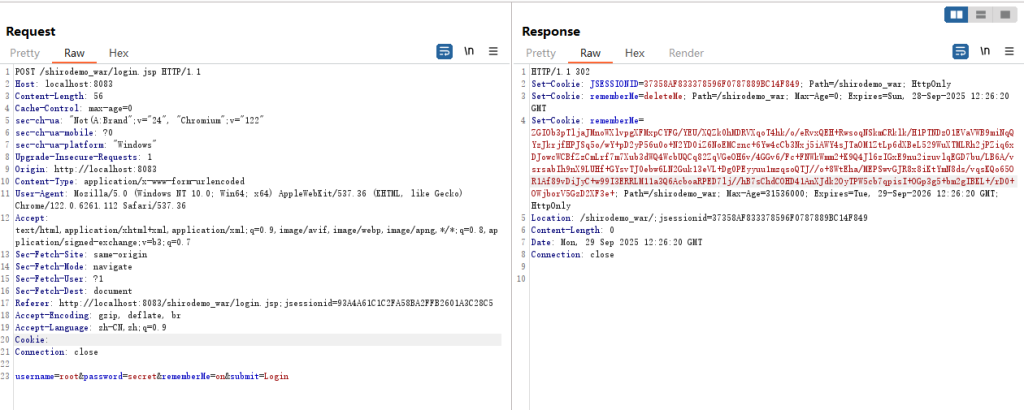The height and width of the screenshot is (410, 1024).
Task: Click the highlighted Cookie header line
Action: coord(32,340)
